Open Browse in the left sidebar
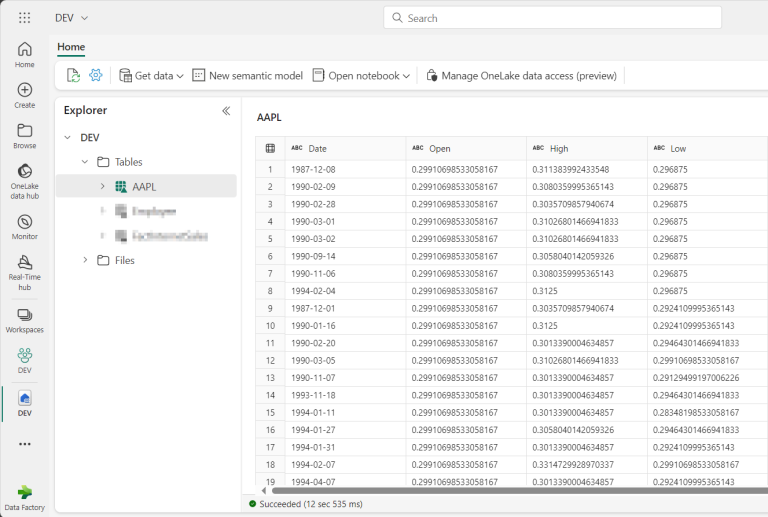 24,136
